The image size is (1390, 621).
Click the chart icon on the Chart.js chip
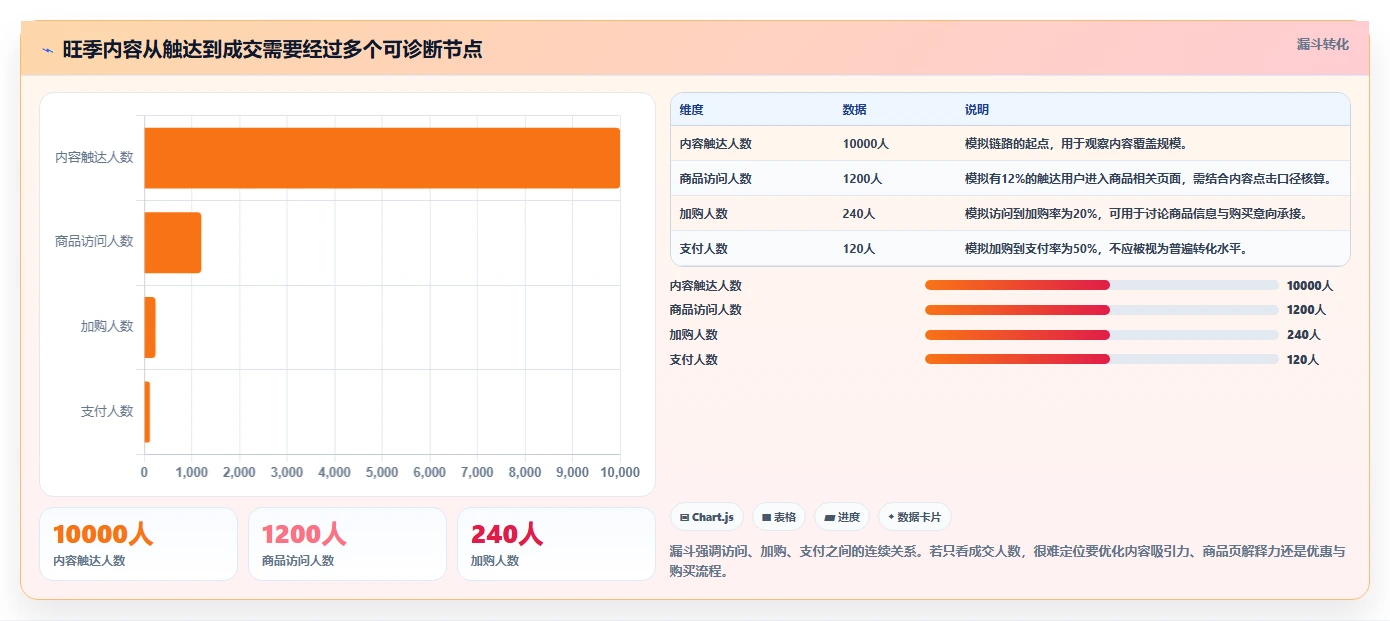click(x=684, y=517)
